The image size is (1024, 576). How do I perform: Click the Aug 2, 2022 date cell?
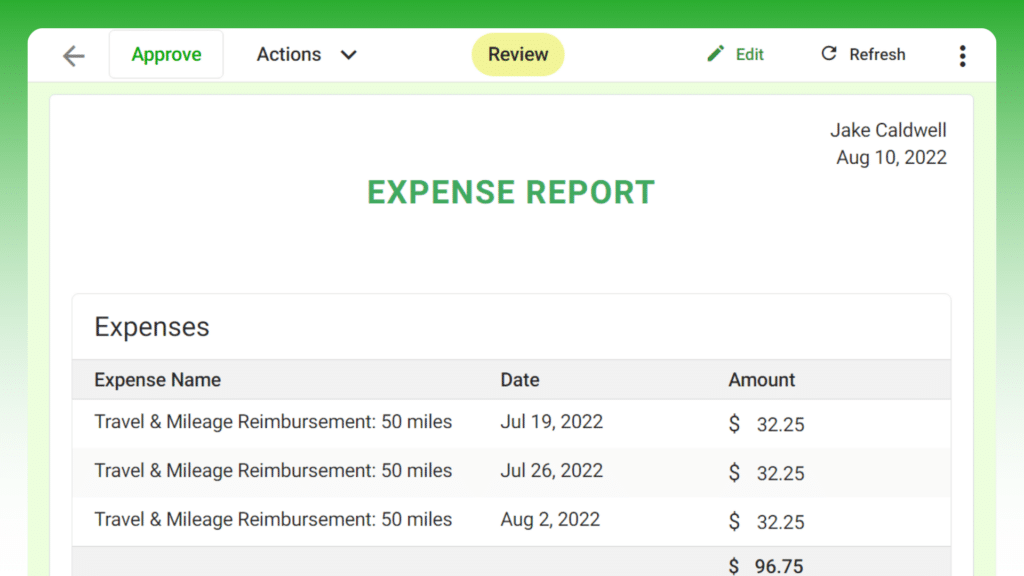pyautogui.click(x=550, y=520)
